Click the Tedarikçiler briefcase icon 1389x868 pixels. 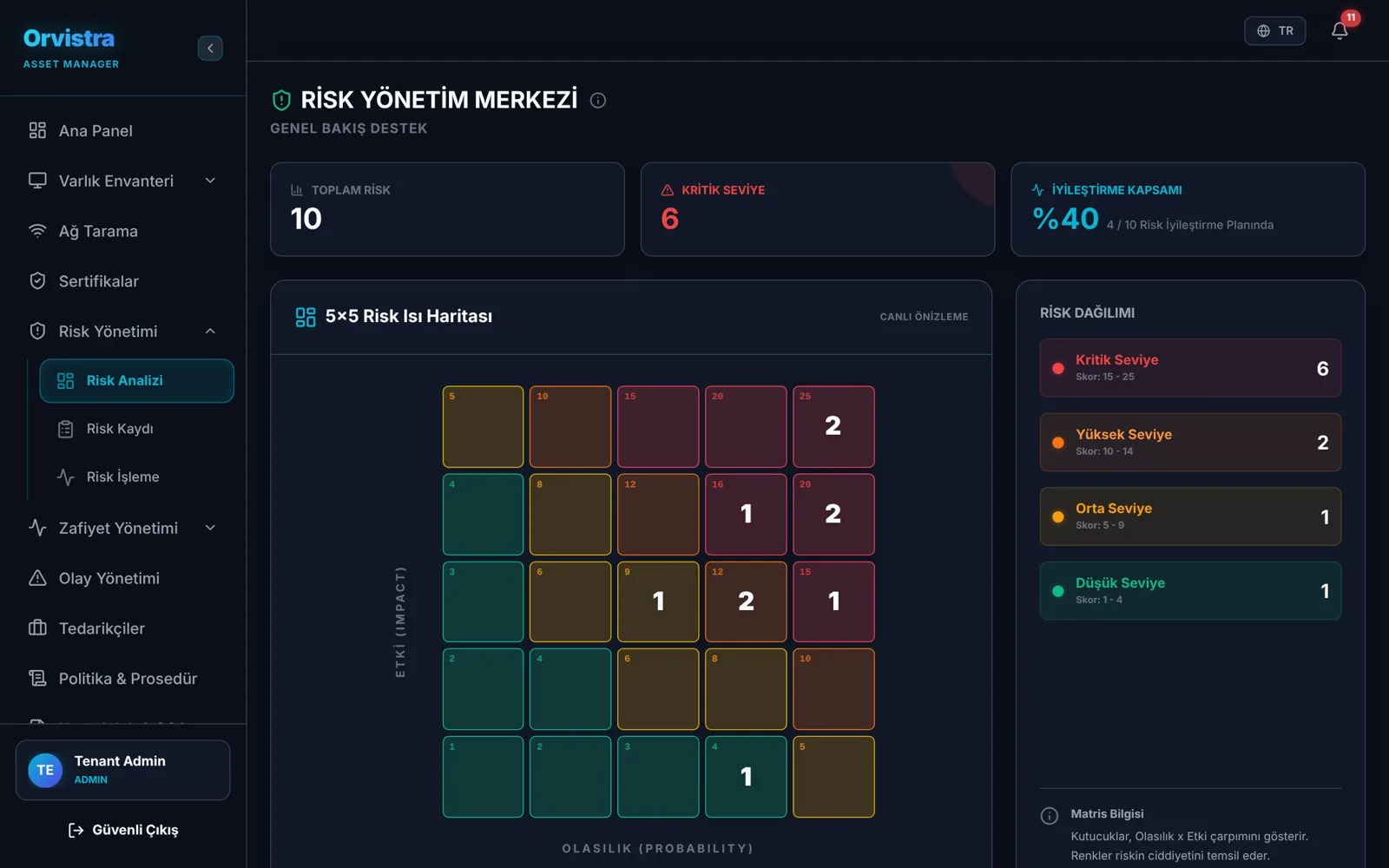pyautogui.click(x=37, y=628)
